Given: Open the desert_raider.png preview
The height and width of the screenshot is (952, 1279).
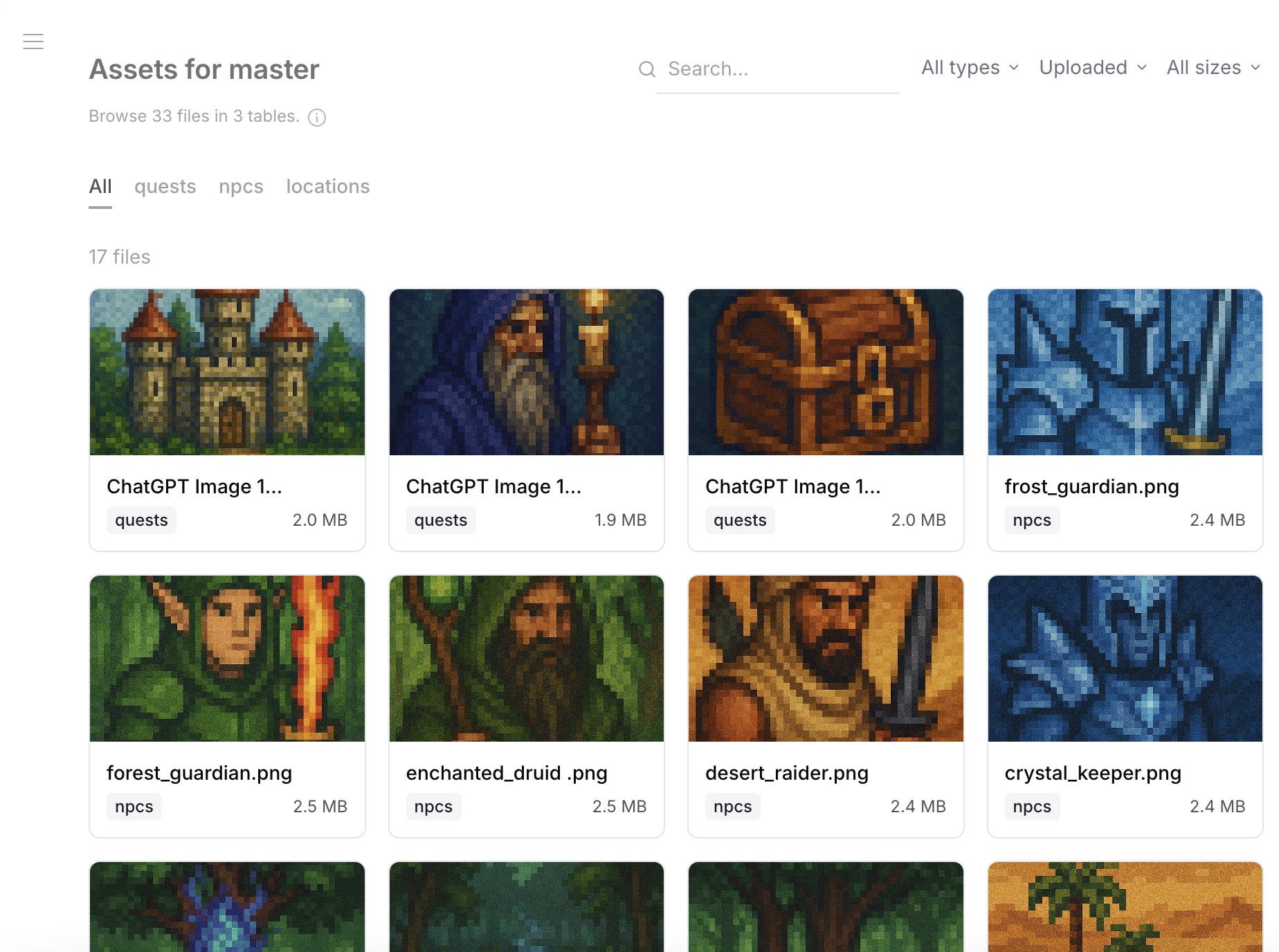Looking at the screenshot, I should pyautogui.click(x=825, y=659).
